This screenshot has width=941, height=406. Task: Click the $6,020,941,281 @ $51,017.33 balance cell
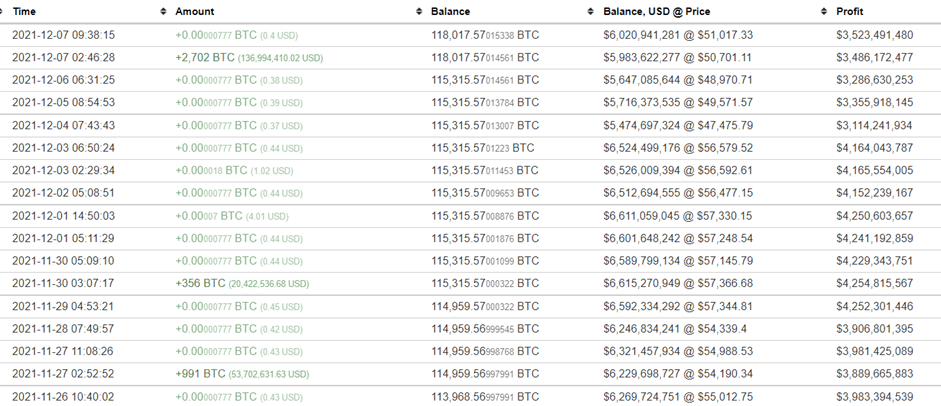pos(678,34)
